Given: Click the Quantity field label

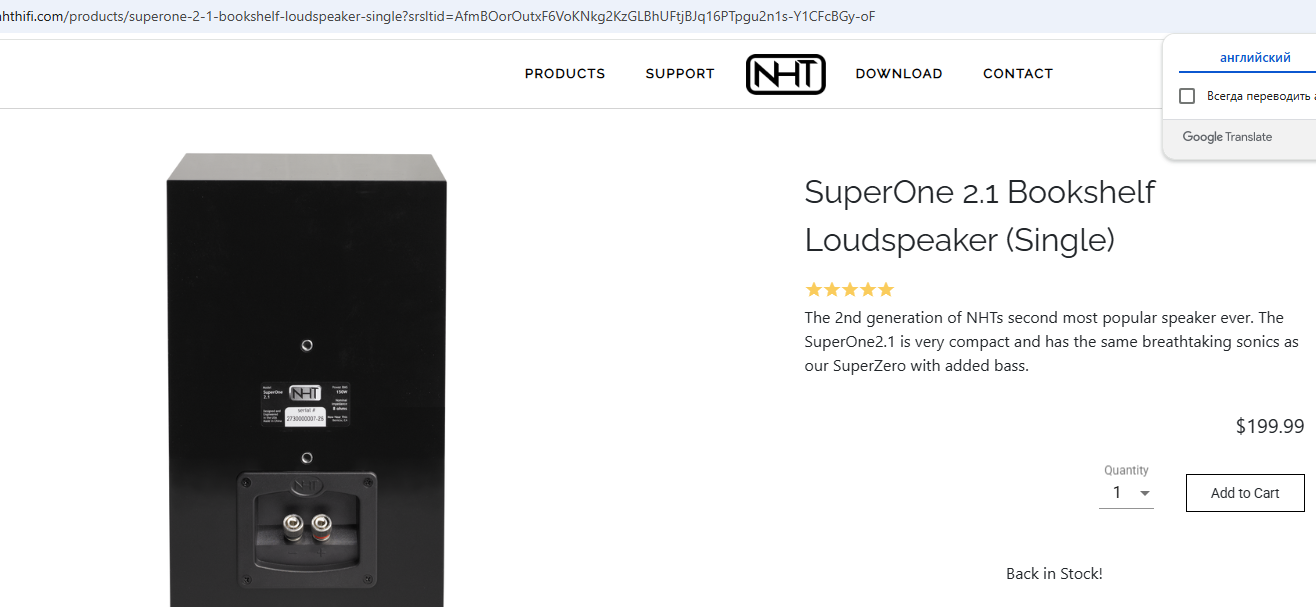Looking at the screenshot, I should tap(1126, 470).
